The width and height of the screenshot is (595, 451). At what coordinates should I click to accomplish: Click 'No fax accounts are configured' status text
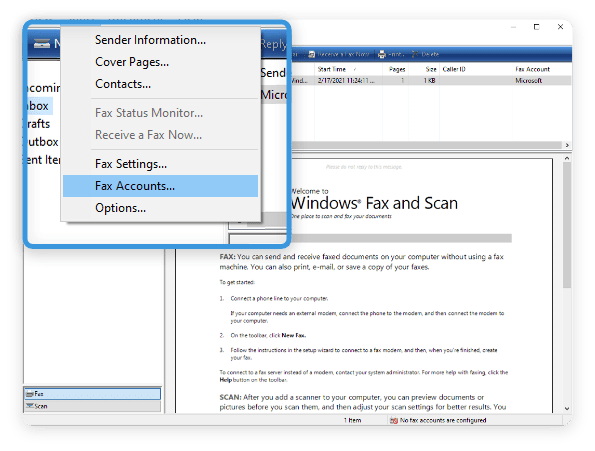[443, 420]
